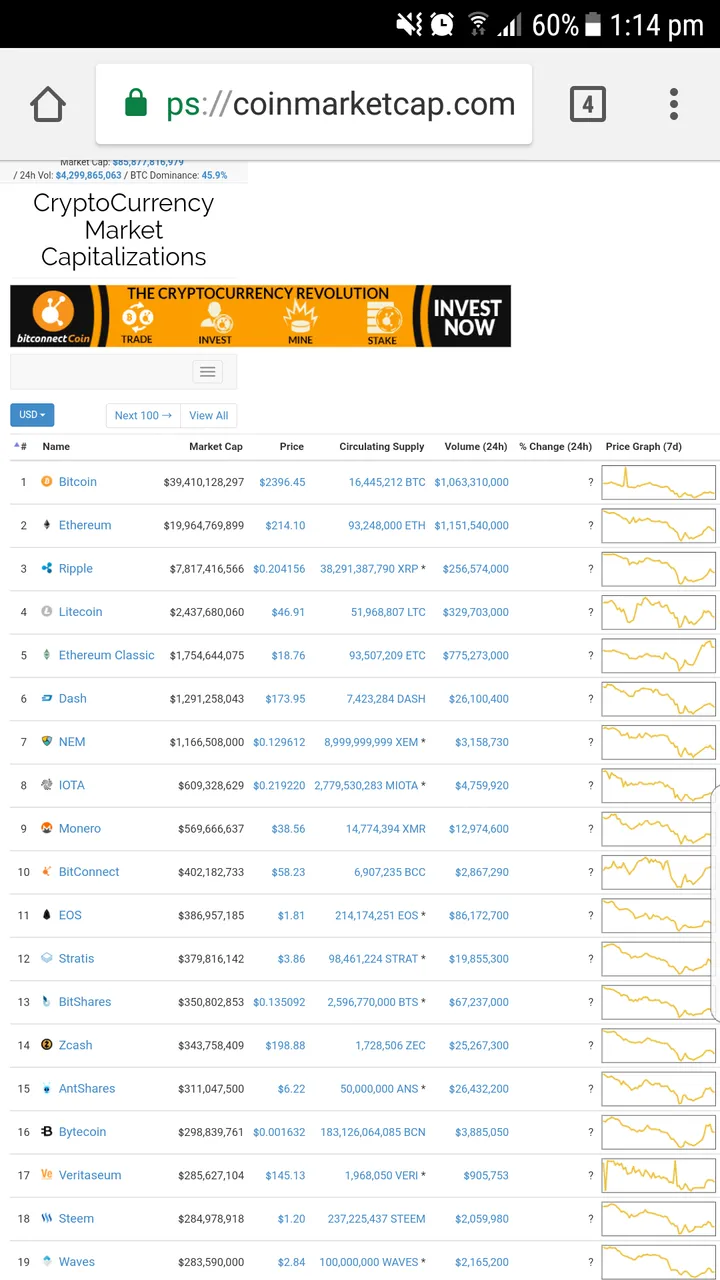Viewport: 720px width, 1280px height.
Task: Sort table by rank # column
Action: 20,446
